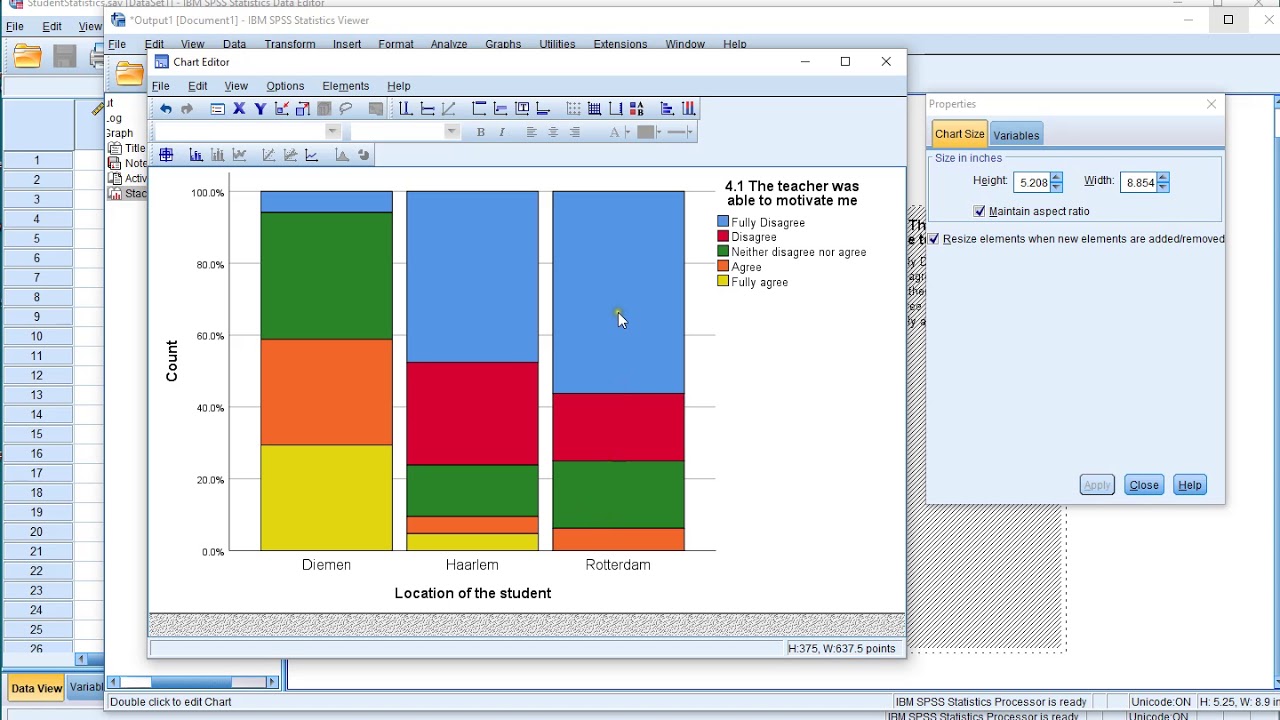Align text left

pos(532,132)
